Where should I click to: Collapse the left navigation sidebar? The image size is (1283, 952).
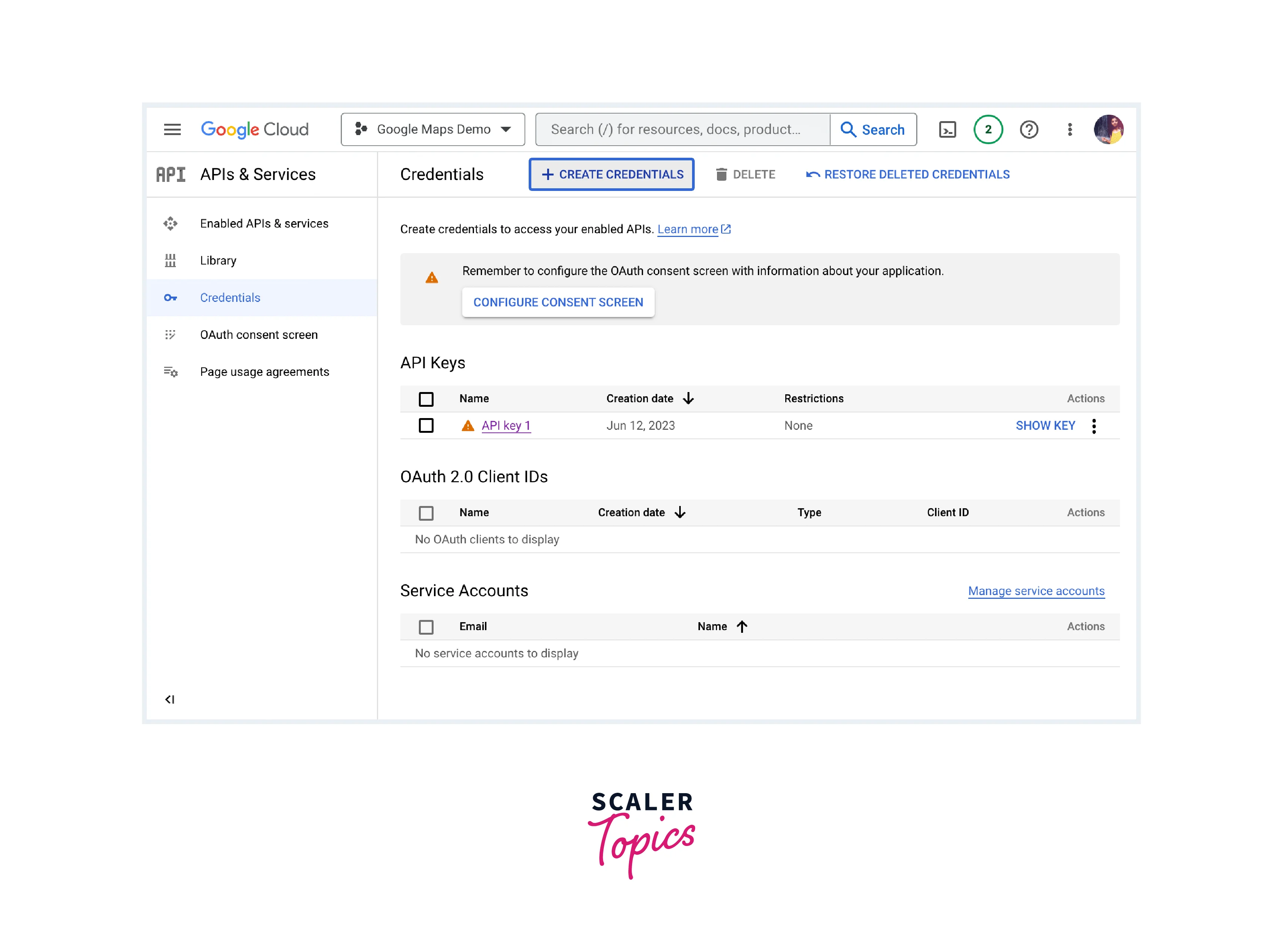(169, 700)
